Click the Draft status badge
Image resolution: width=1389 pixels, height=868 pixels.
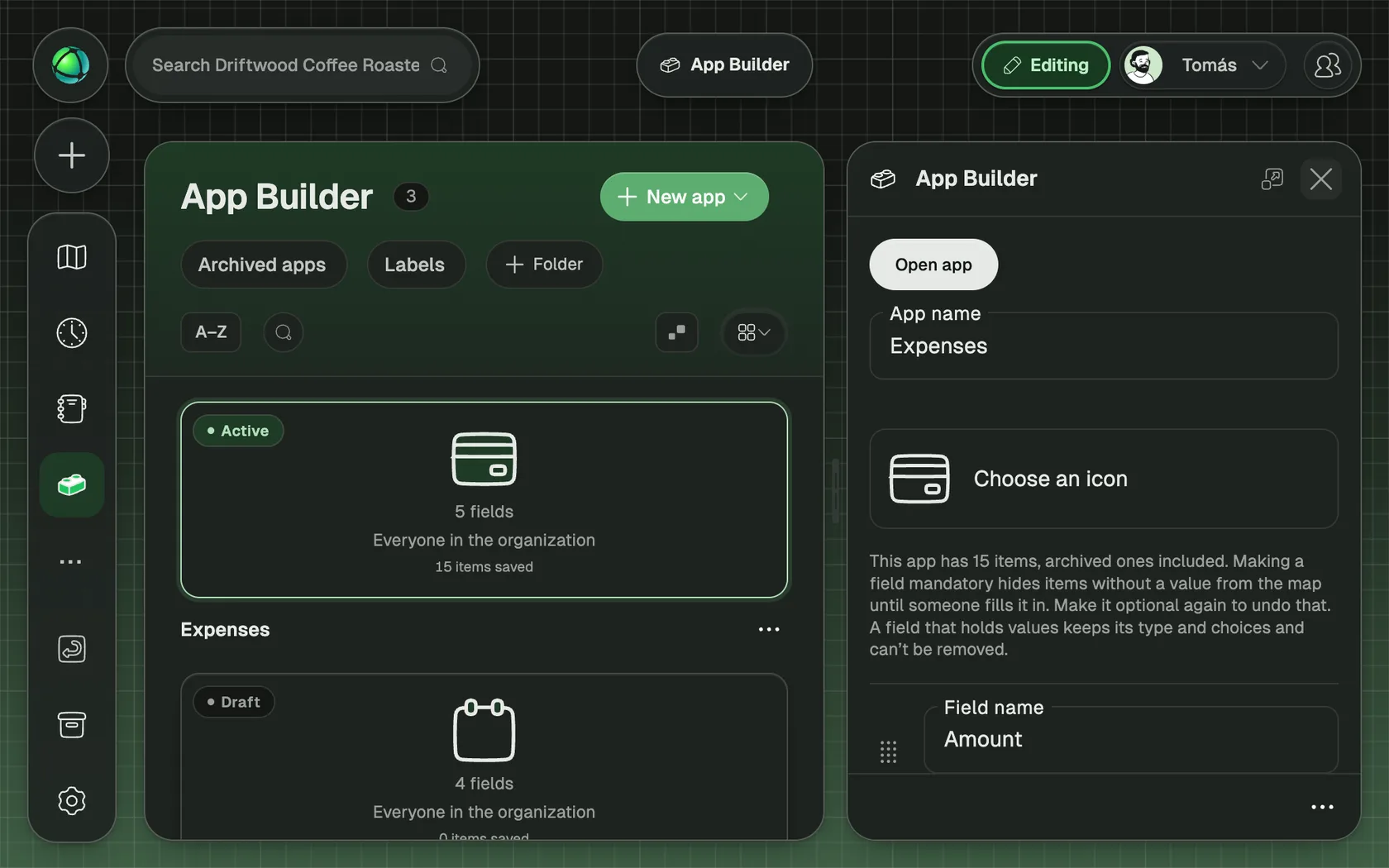234,702
